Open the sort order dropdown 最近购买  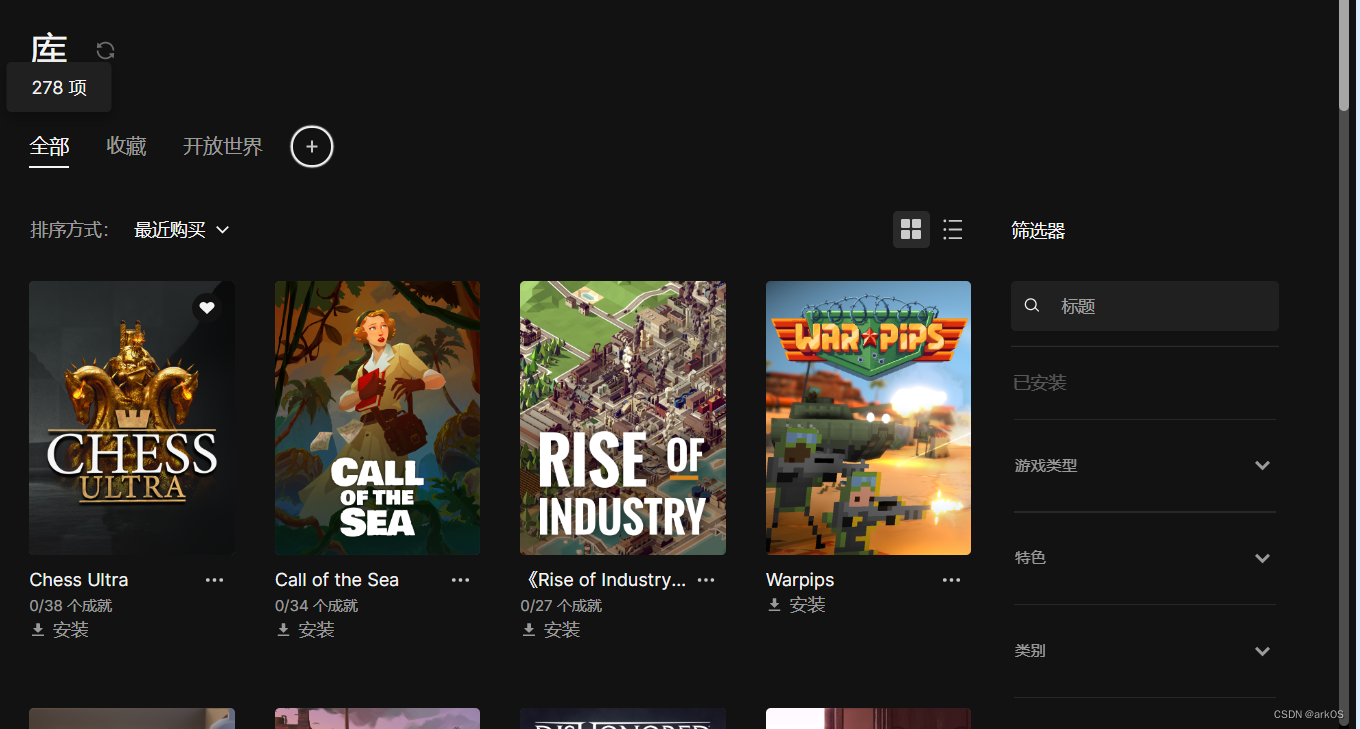182,230
